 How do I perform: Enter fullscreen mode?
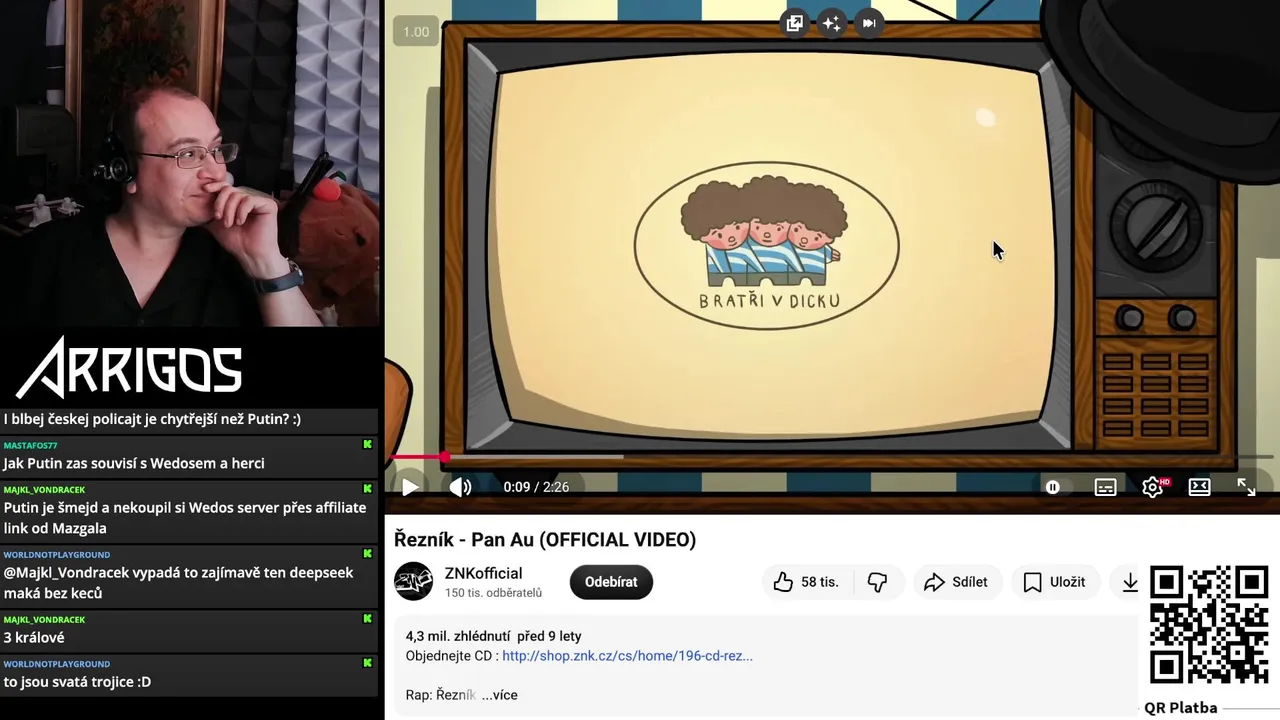click(x=1246, y=487)
